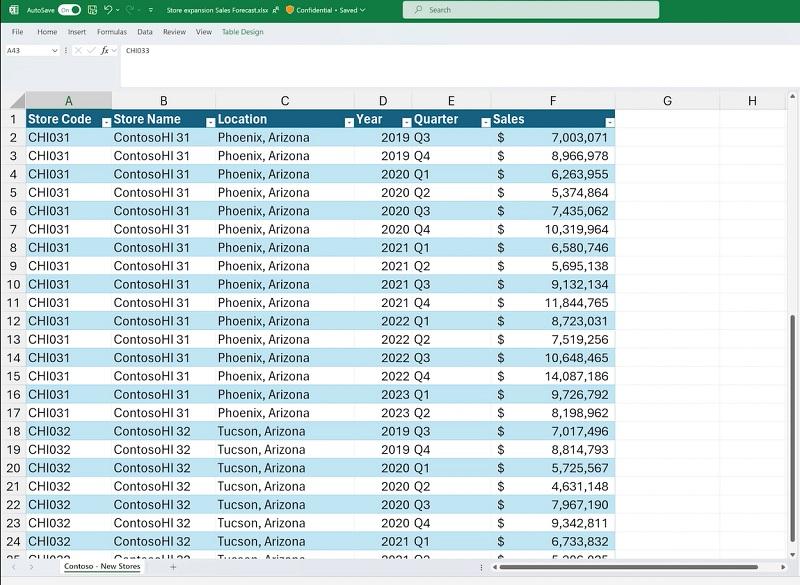
Task: Click the Redo icon
Action: pyautogui.click(x=131, y=9)
